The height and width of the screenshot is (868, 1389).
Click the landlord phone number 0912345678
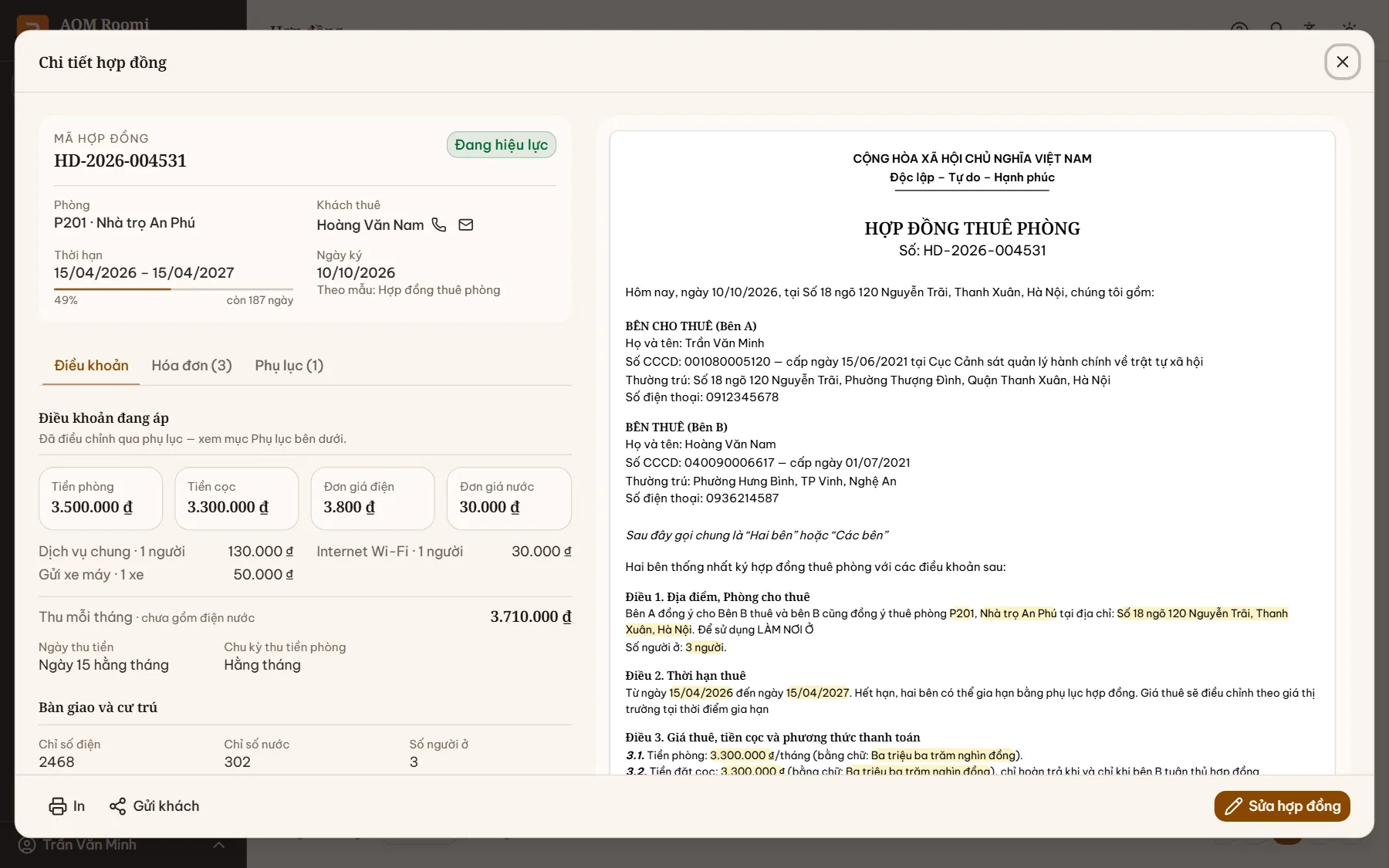click(x=742, y=397)
